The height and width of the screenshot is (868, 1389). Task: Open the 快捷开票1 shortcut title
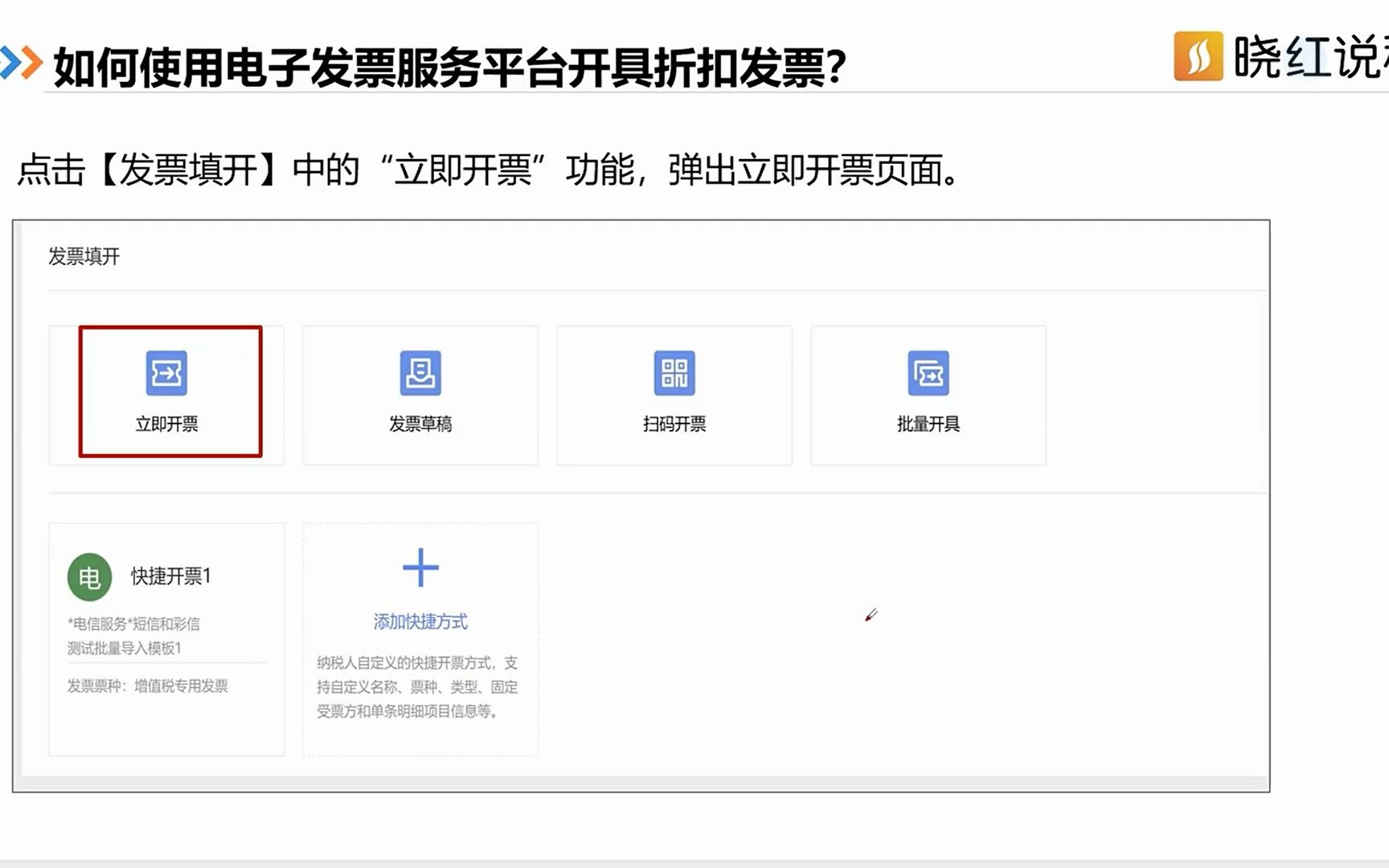coord(170,576)
